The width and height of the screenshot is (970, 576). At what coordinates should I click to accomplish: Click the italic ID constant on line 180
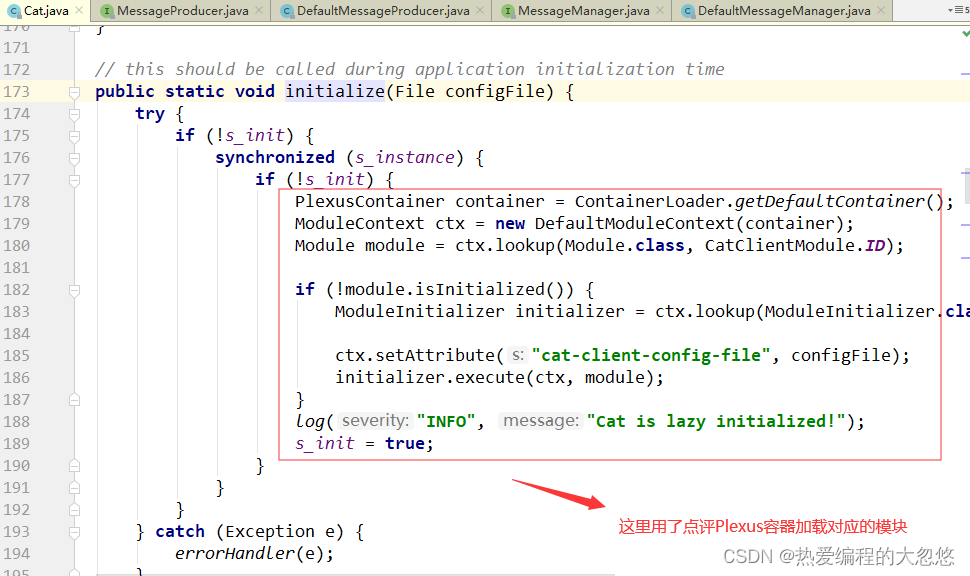(x=875, y=246)
